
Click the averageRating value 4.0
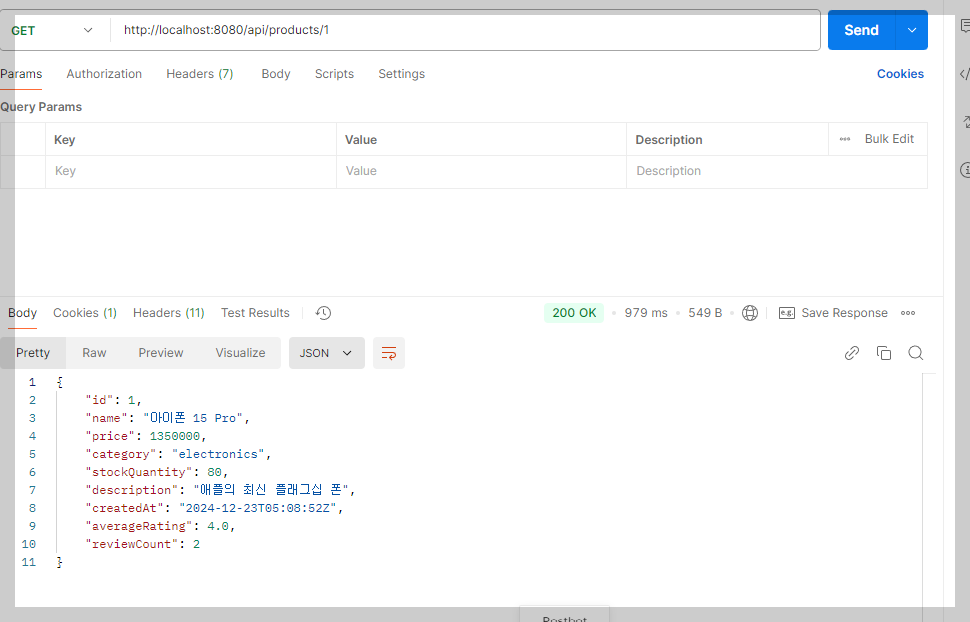(x=218, y=526)
